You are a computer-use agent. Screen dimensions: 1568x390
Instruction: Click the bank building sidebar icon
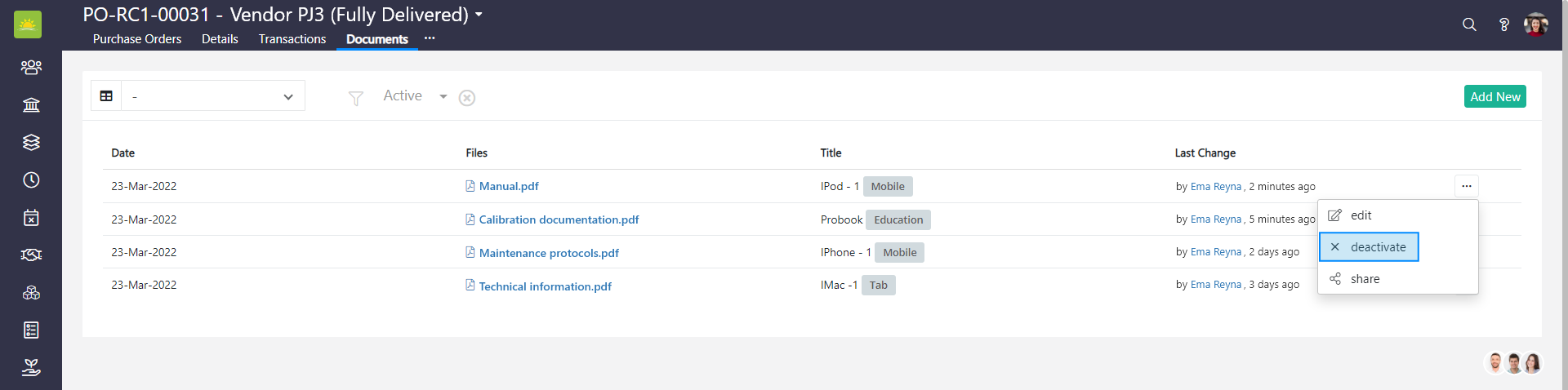point(31,104)
